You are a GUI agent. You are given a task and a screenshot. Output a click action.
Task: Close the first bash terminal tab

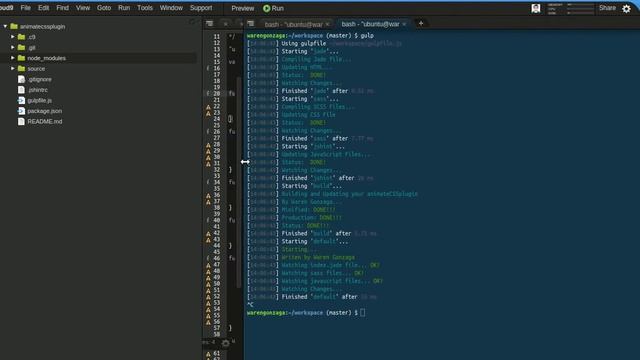pos(327,24)
